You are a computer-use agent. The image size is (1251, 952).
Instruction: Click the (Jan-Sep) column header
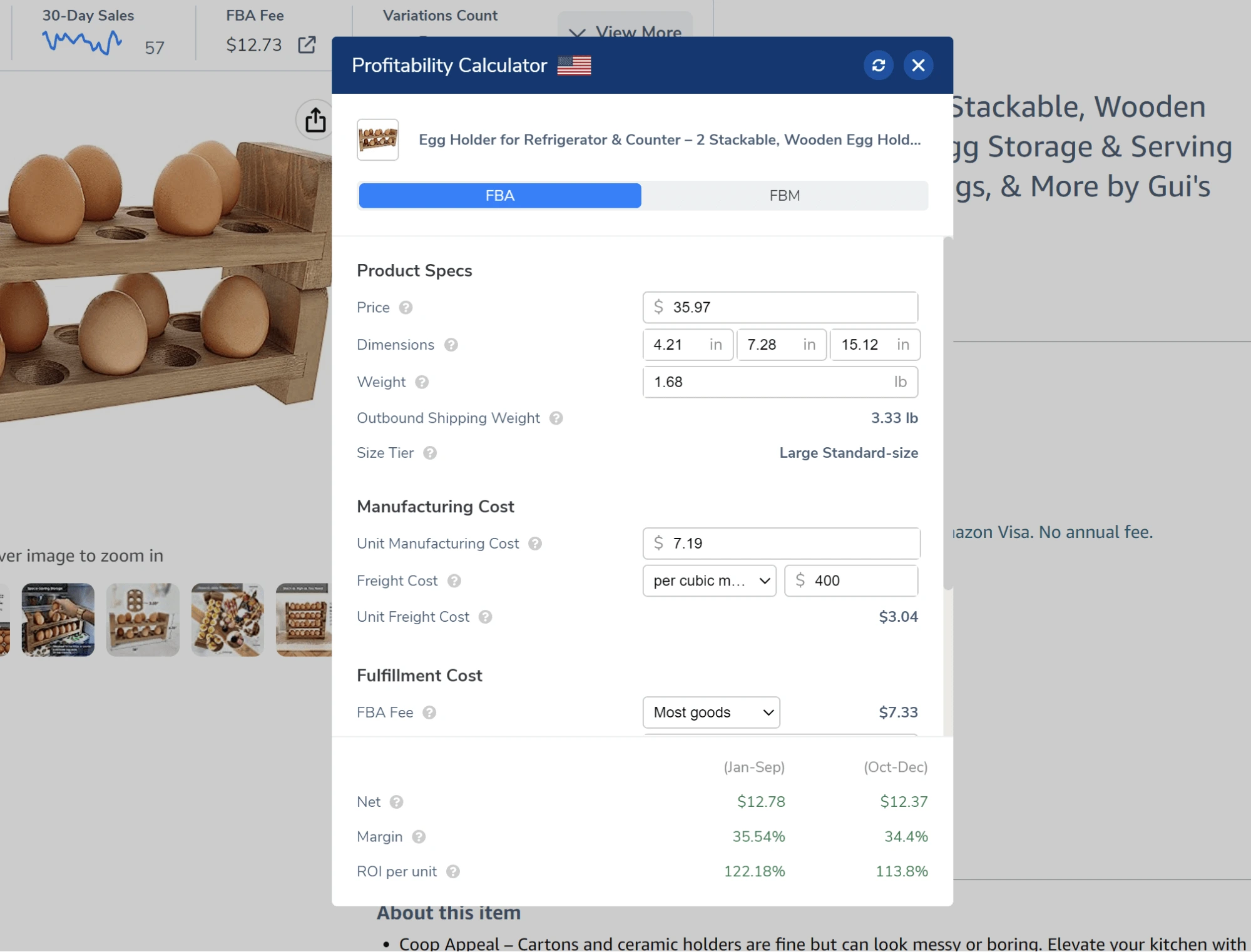click(753, 767)
